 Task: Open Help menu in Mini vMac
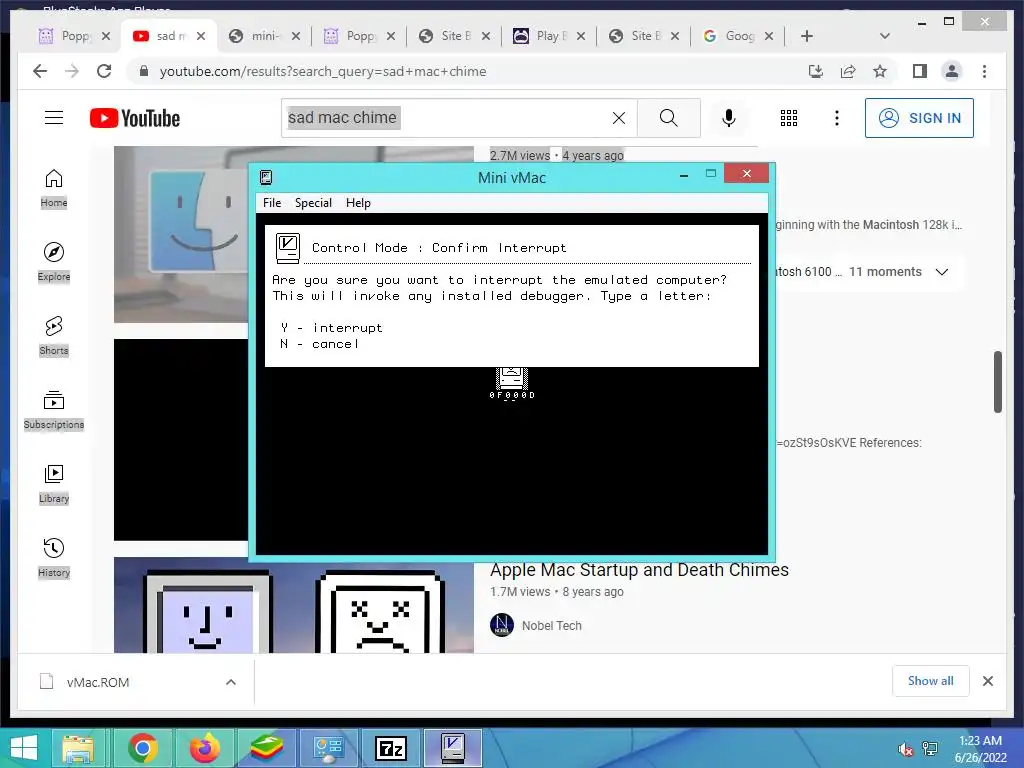tap(358, 202)
